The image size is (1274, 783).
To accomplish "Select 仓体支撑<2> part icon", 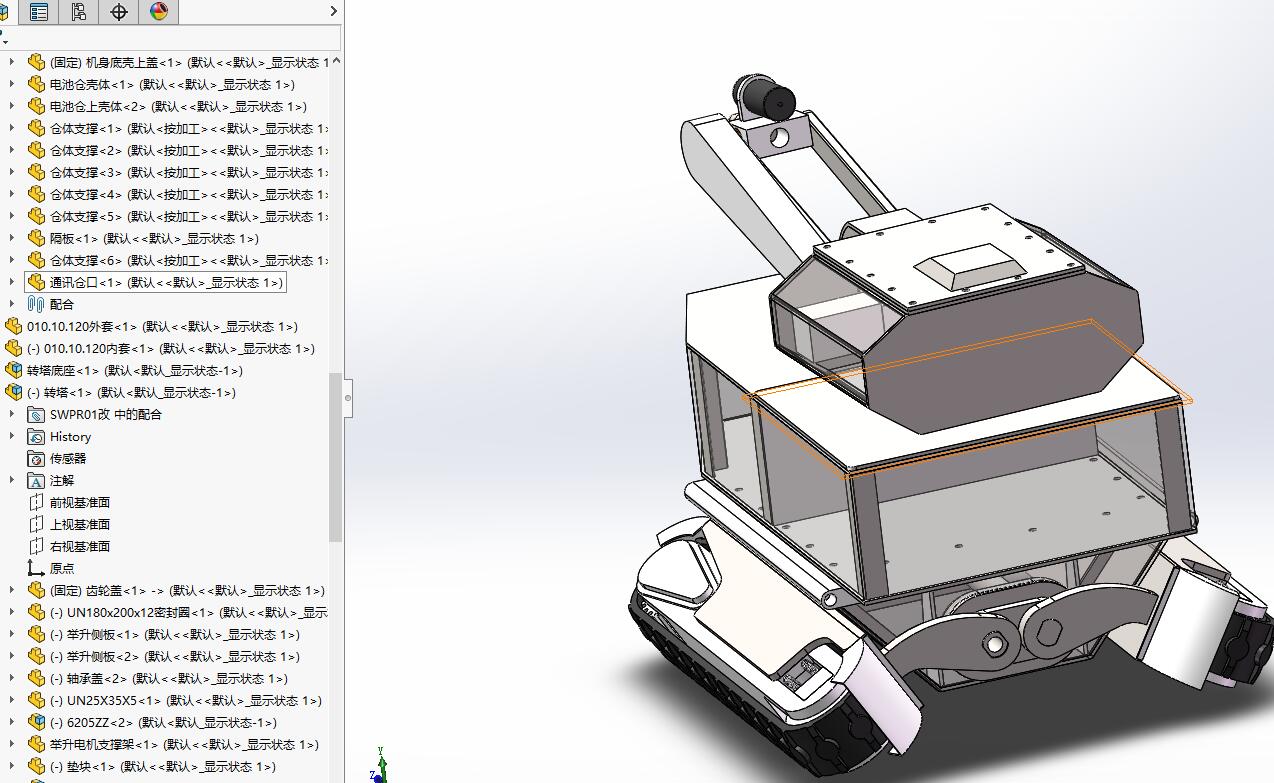I will tap(36, 150).
